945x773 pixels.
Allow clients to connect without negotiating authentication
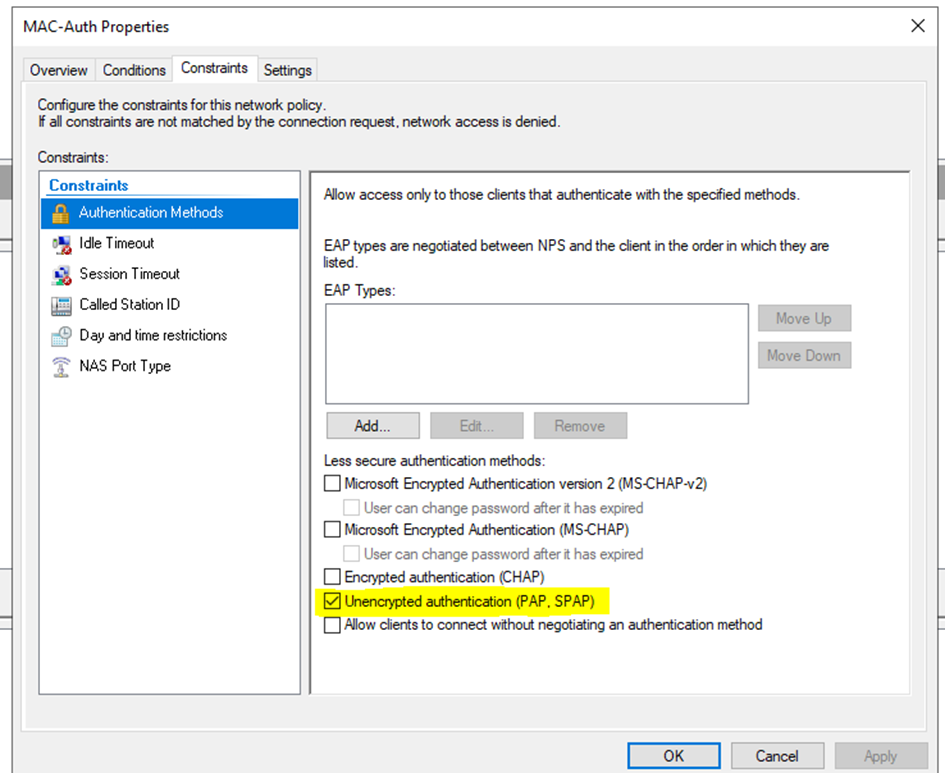[x=333, y=625]
